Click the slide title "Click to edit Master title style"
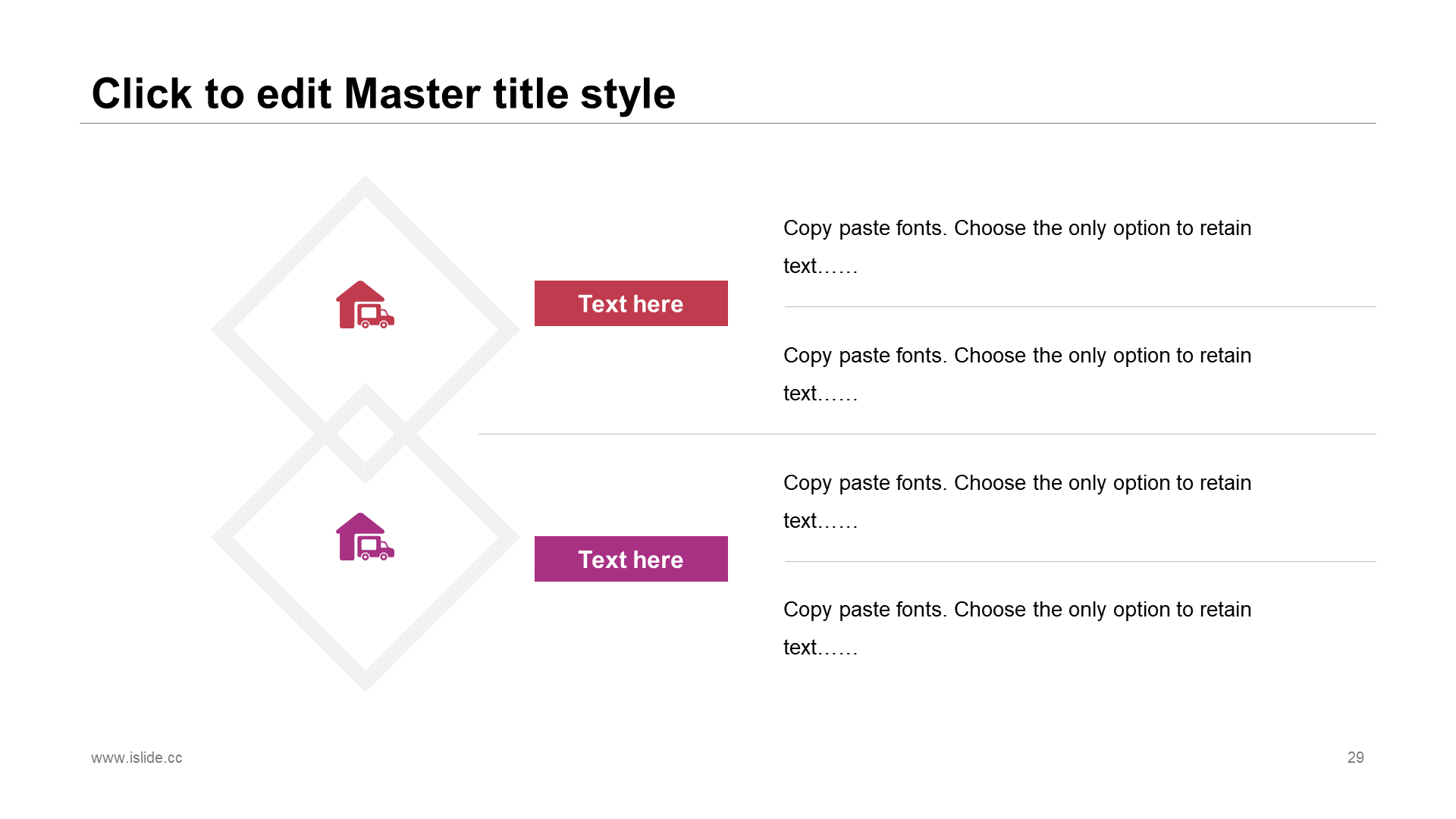The height and width of the screenshot is (819, 1456). coord(384,93)
